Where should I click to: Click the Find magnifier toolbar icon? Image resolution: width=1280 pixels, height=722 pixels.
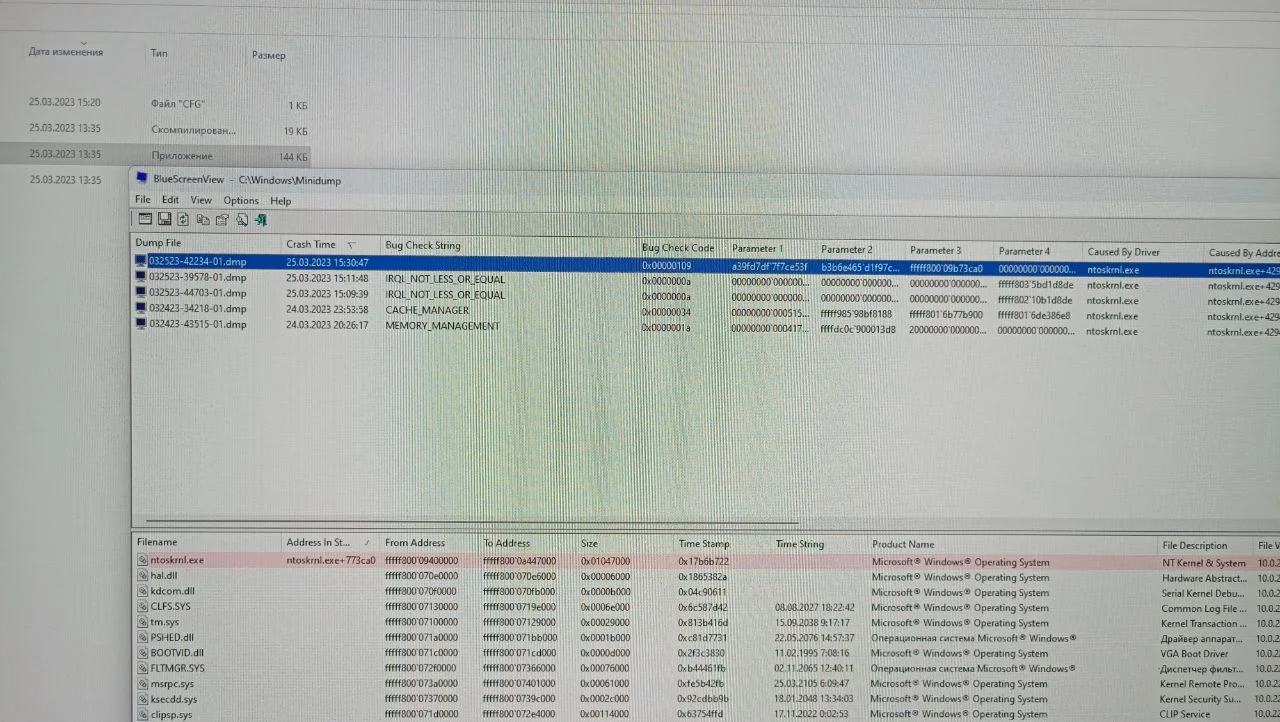[x=241, y=220]
